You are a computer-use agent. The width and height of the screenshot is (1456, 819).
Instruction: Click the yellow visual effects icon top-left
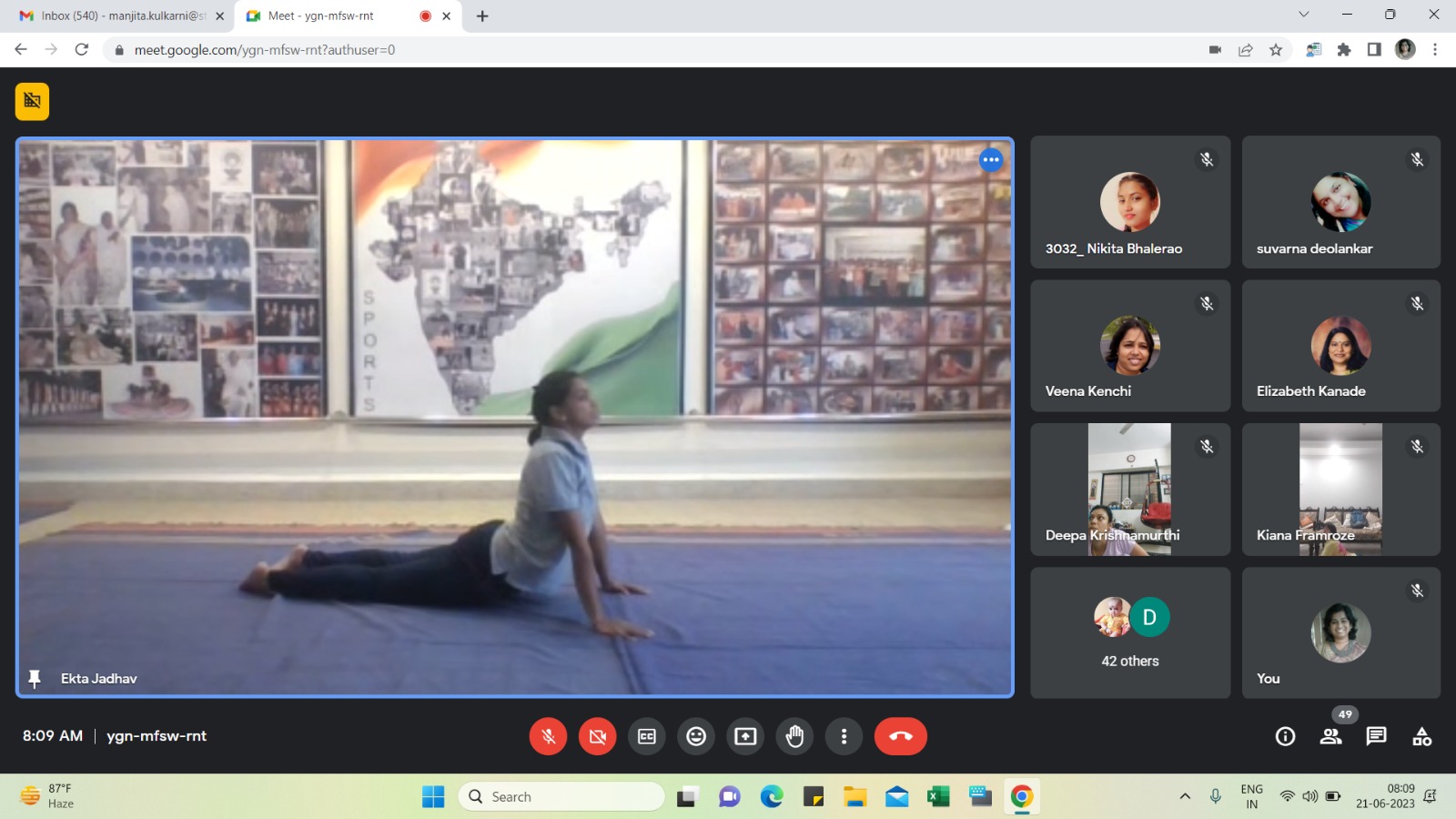pyautogui.click(x=32, y=101)
